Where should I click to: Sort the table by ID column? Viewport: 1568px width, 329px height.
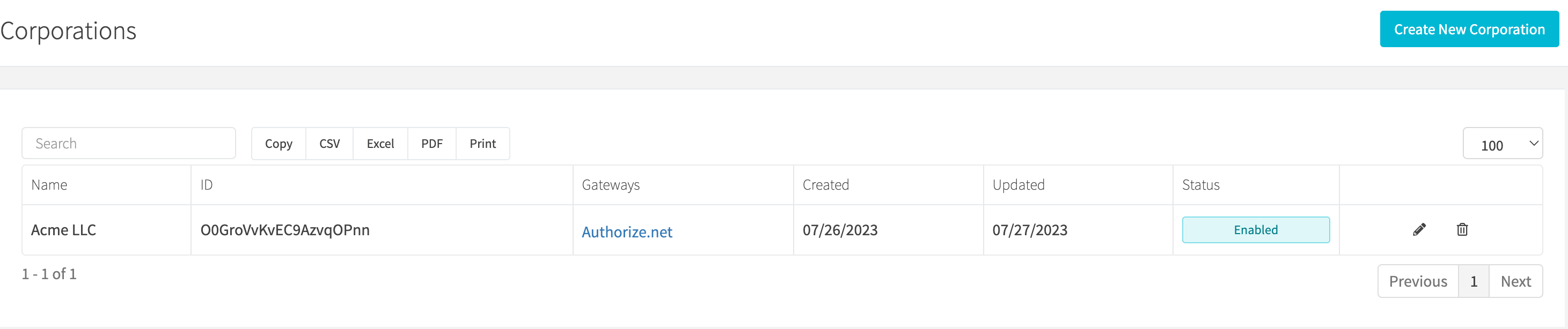pyautogui.click(x=382, y=185)
